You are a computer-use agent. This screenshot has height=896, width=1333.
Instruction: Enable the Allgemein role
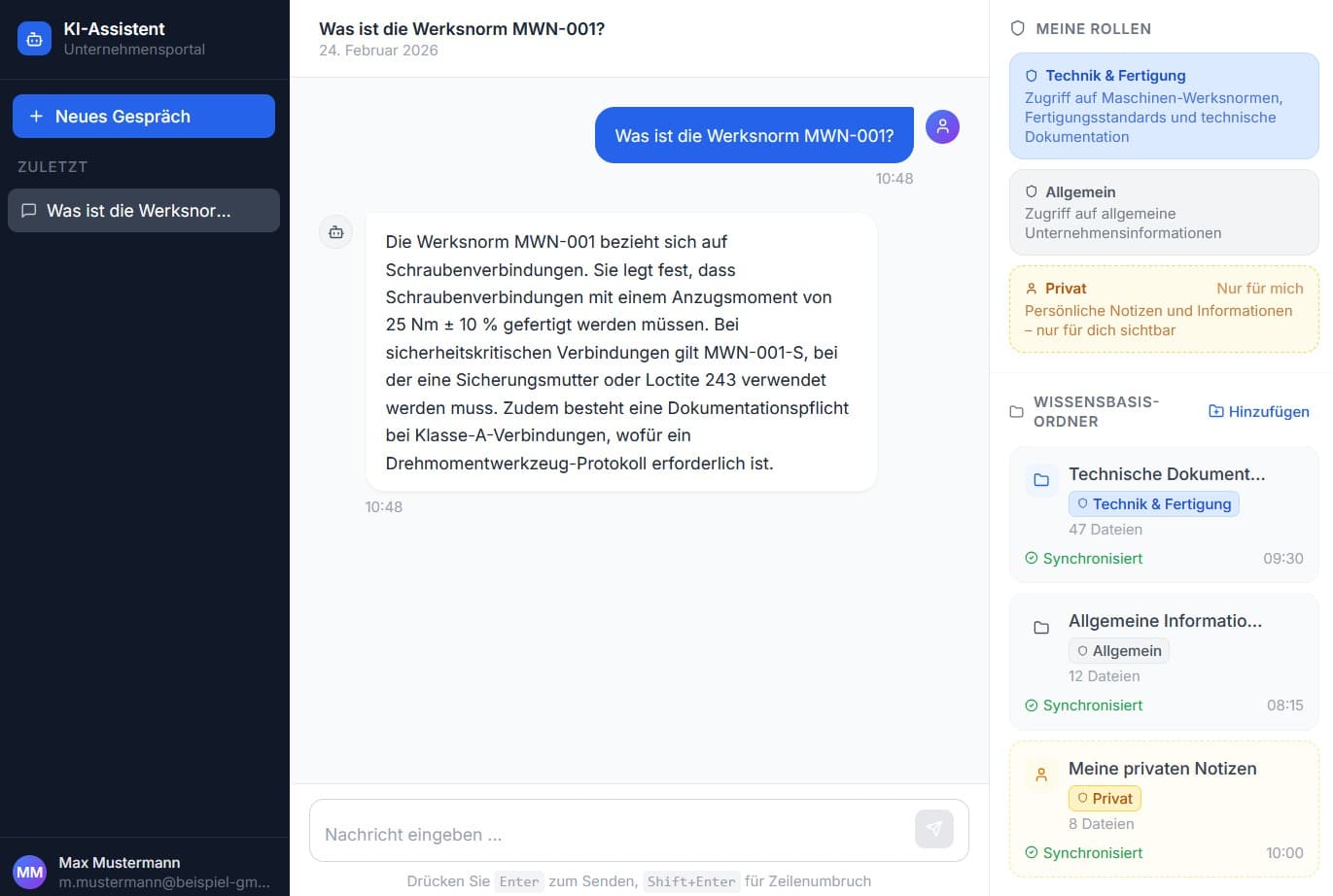[1163, 212]
